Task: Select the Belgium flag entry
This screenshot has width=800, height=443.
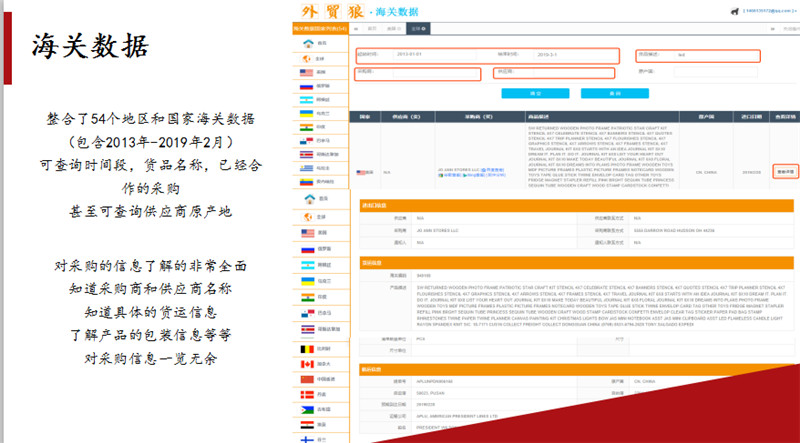Action: 307,349
